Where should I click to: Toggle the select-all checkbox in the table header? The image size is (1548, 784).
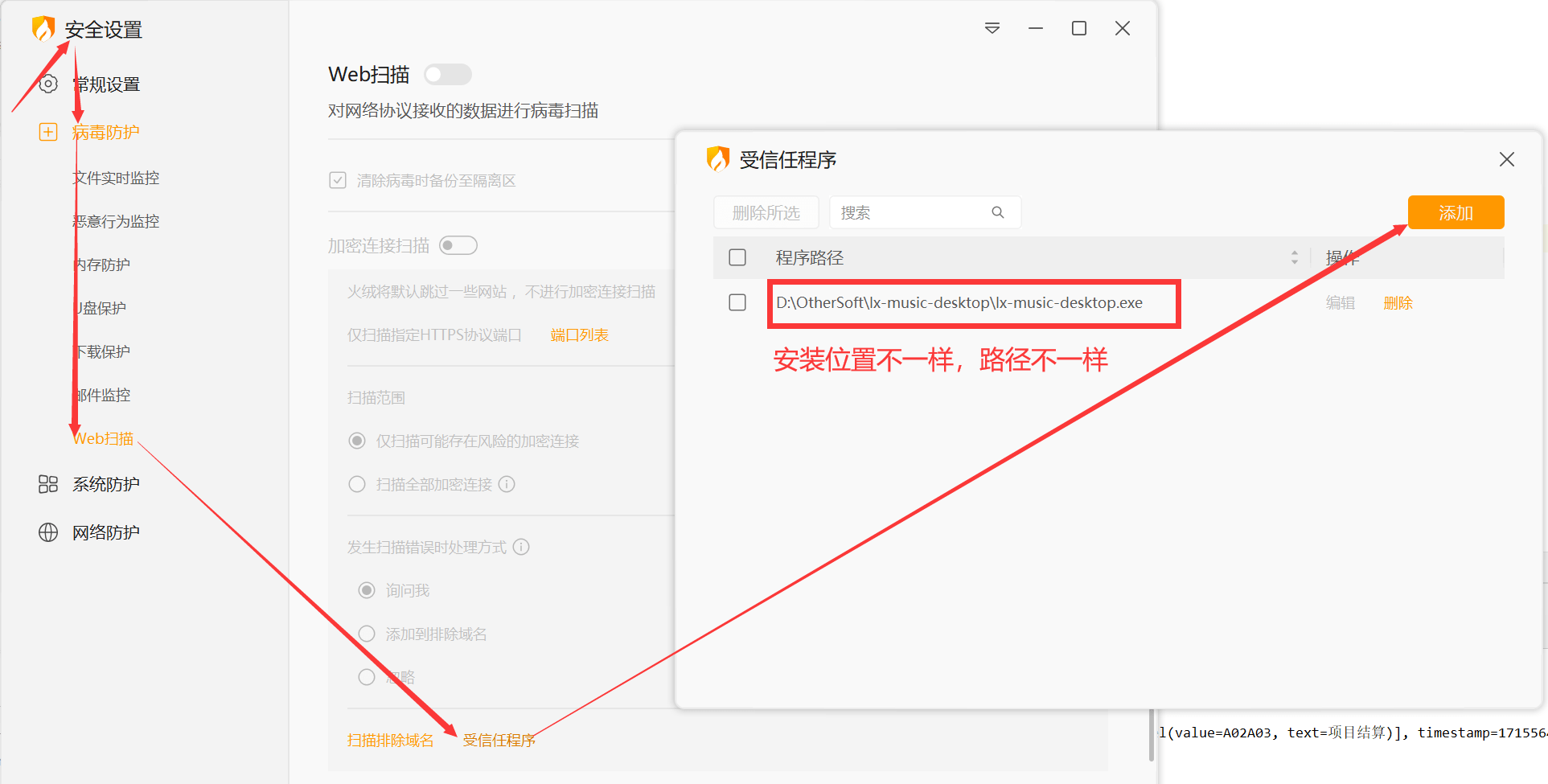coord(737,257)
